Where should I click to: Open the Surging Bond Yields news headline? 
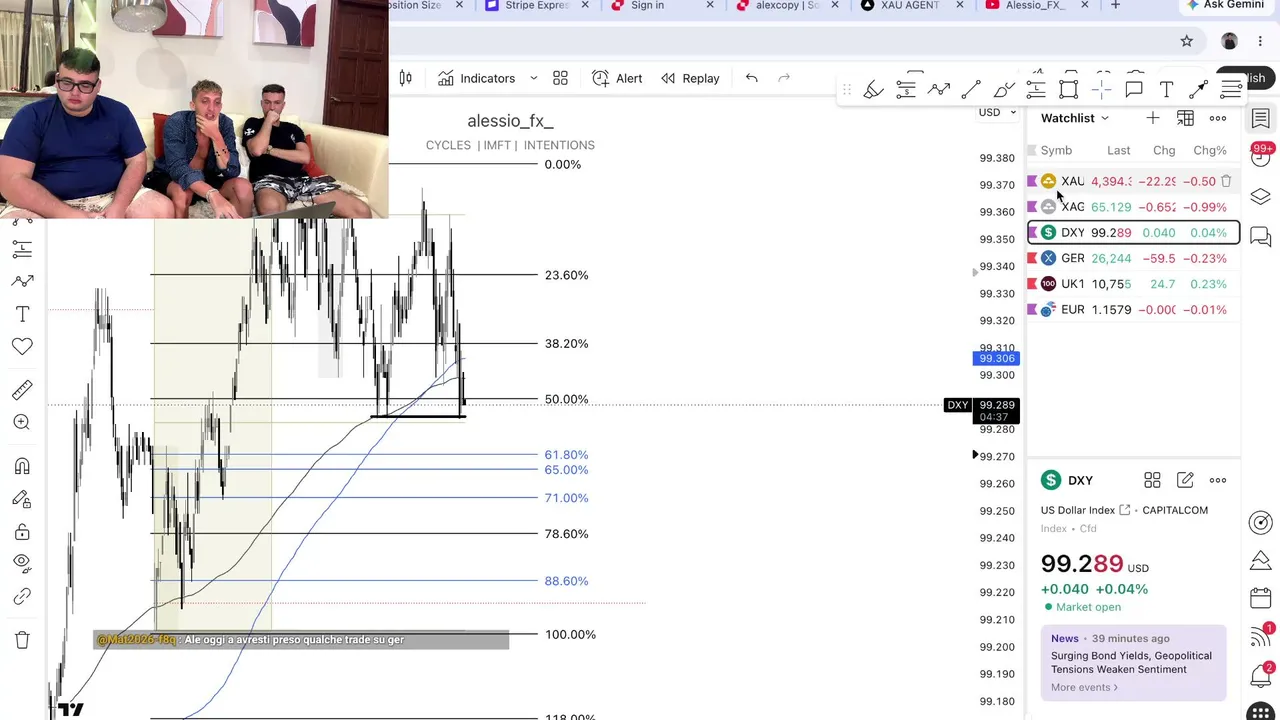coord(1131,662)
